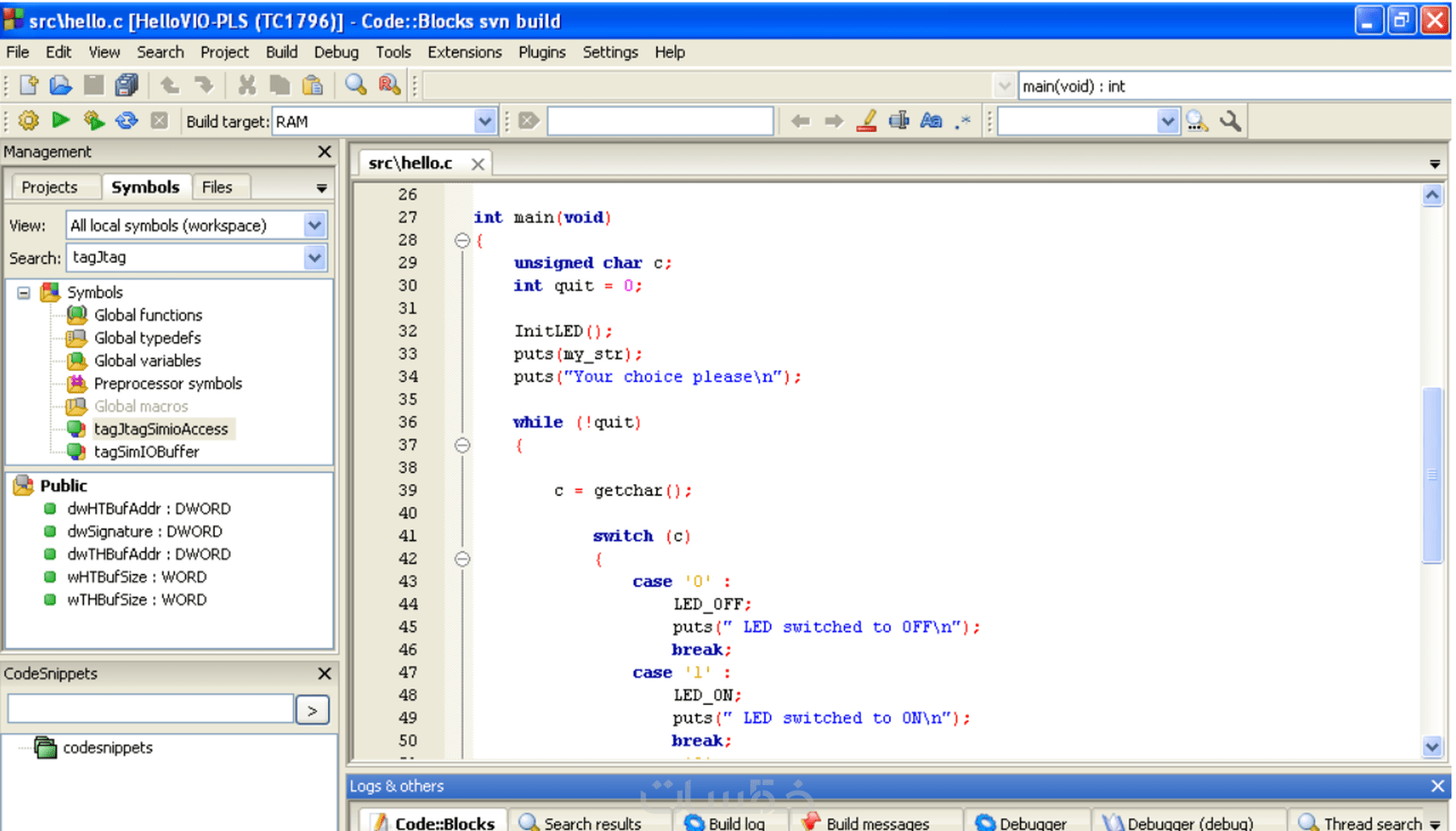Open the symbols View dropdown
This screenshot has width=1456, height=831.
tap(314, 225)
